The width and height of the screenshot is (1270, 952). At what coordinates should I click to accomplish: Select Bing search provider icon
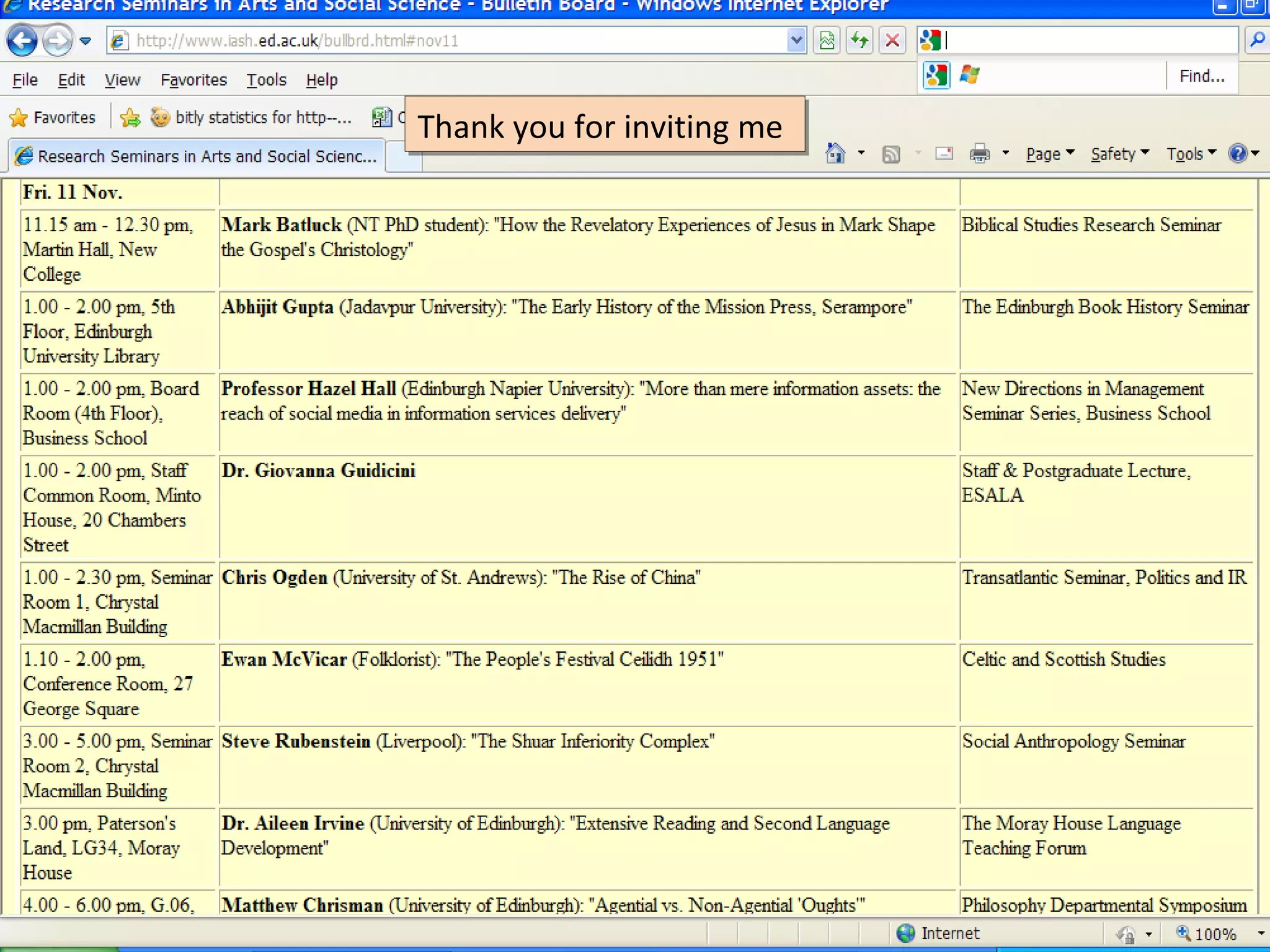tap(969, 76)
